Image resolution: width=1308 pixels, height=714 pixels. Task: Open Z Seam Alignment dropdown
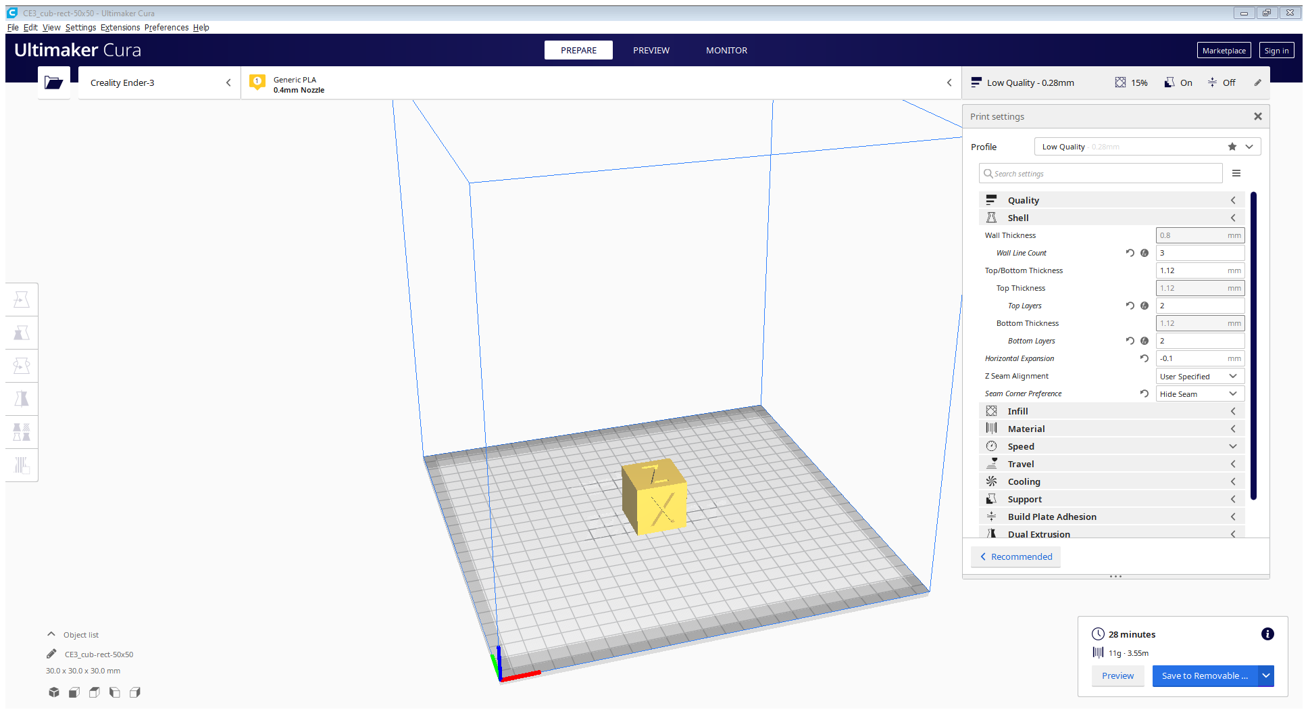1200,376
